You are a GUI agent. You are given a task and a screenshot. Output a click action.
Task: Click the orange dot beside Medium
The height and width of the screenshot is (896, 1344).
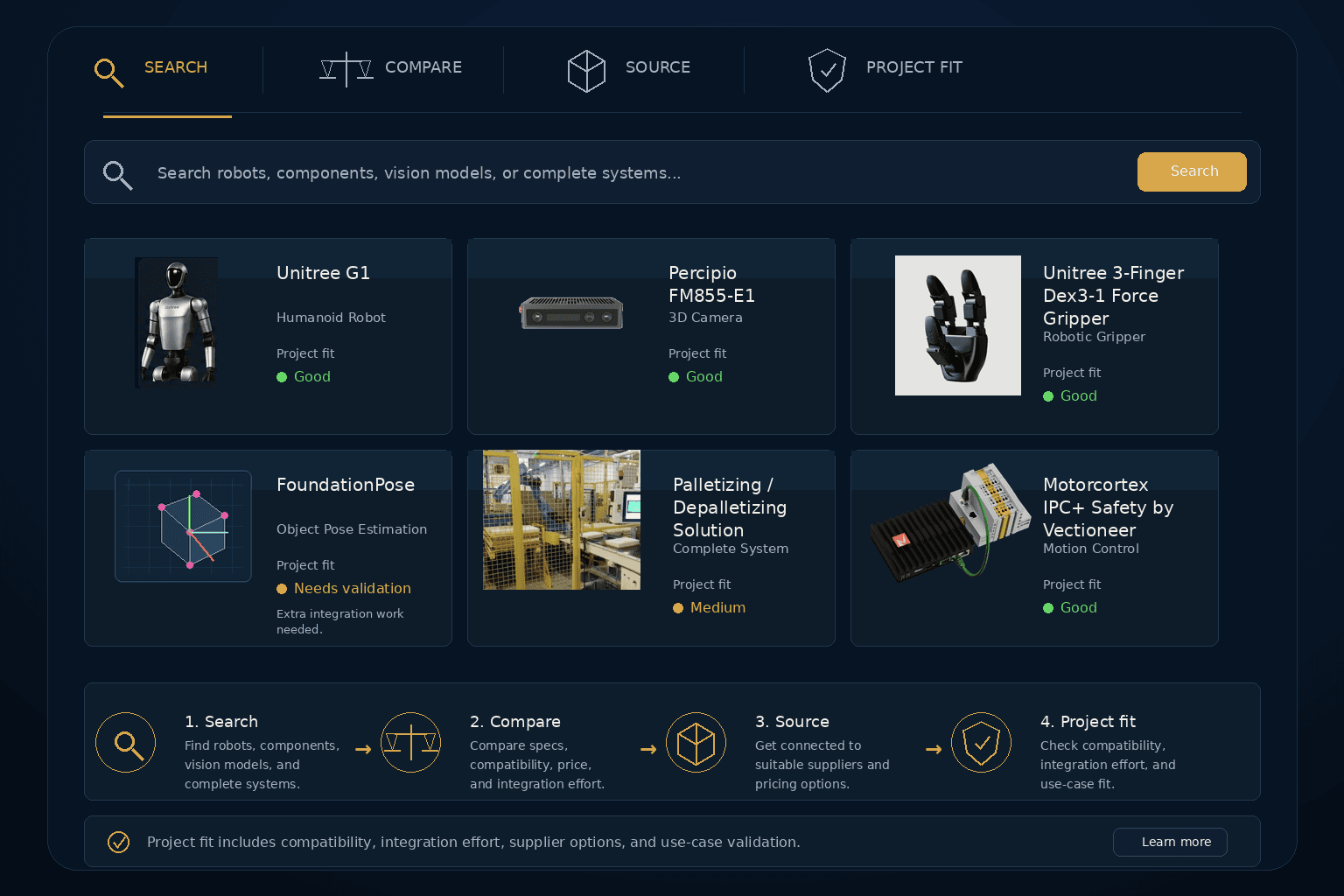[678, 608]
